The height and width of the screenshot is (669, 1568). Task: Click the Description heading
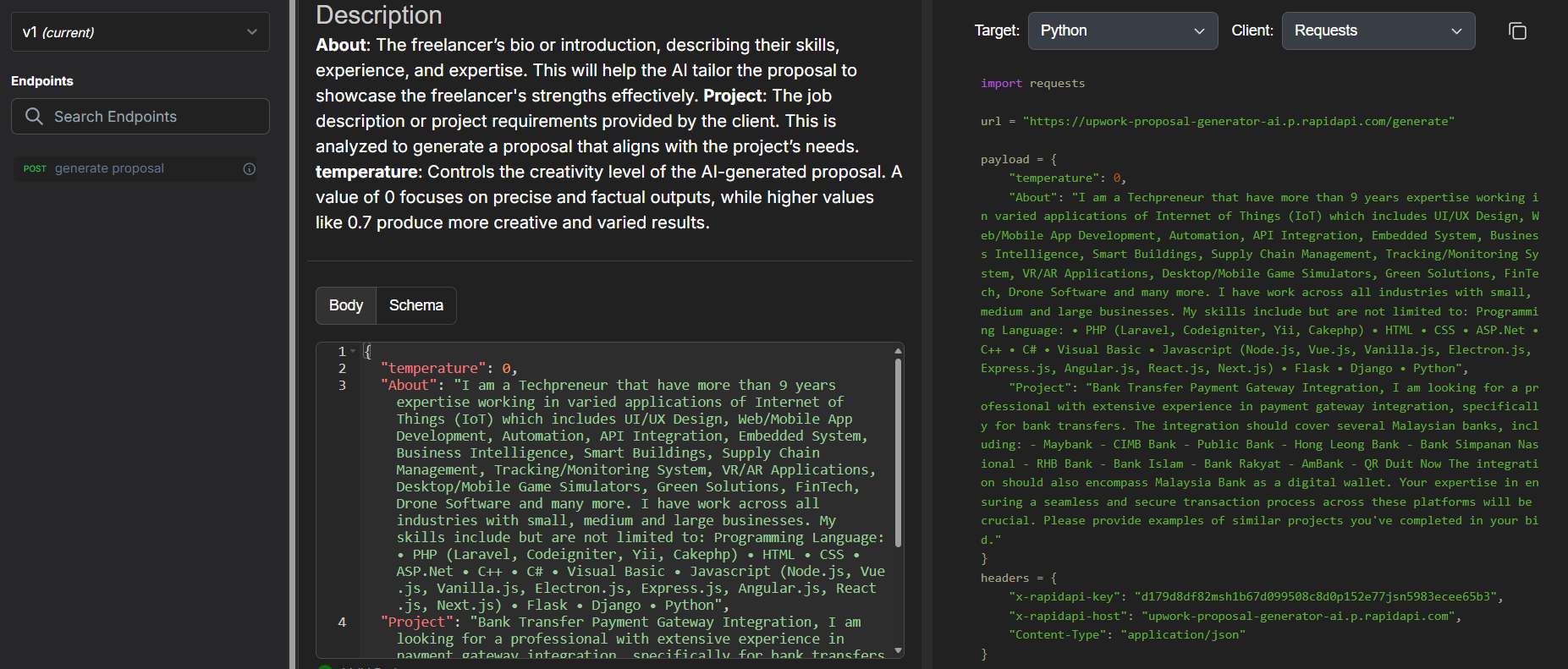379,14
